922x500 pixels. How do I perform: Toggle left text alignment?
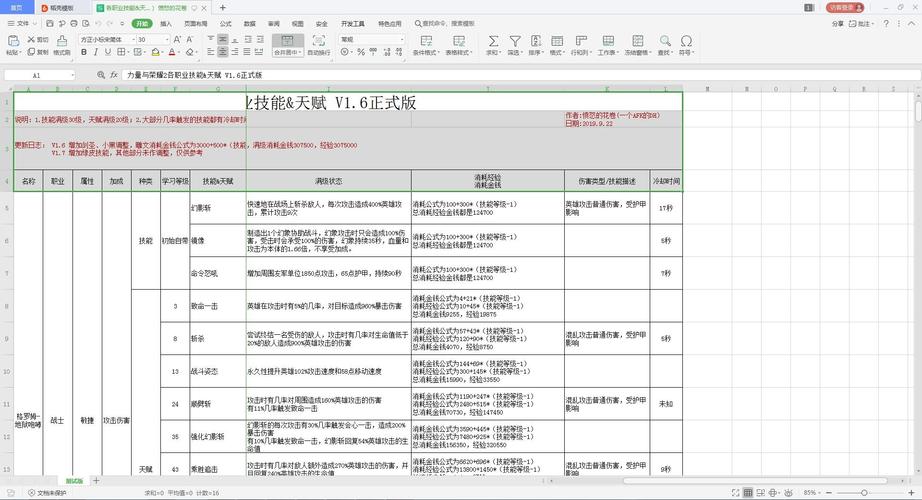[x=211, y=52]
